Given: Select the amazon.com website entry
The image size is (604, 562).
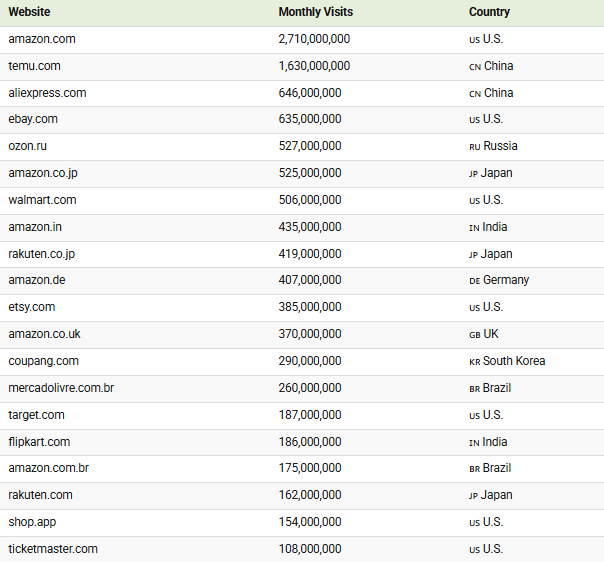Looking at the screenshot, I should (x=42, y=39).
